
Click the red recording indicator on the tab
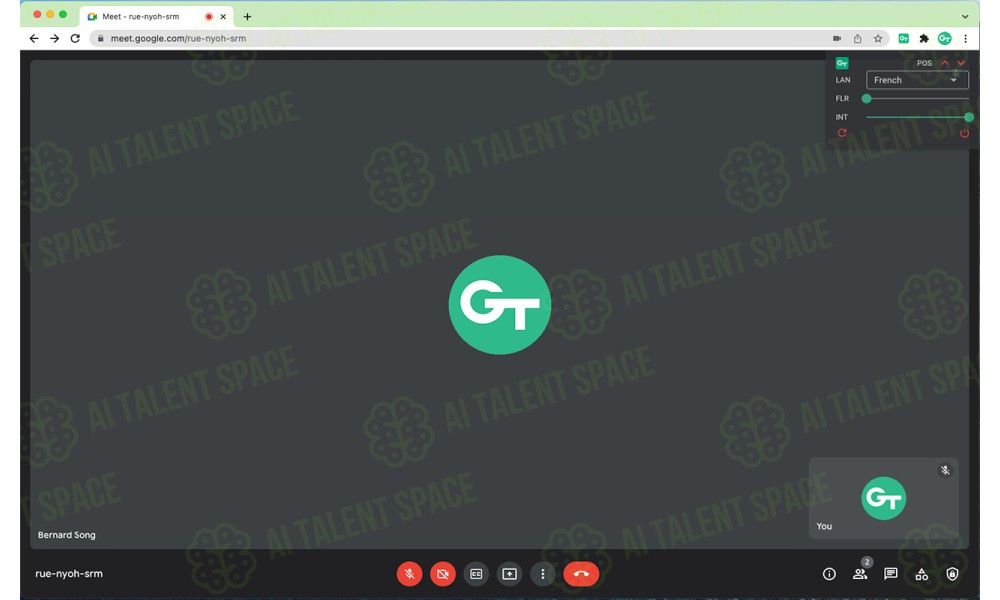click(209, 17)
